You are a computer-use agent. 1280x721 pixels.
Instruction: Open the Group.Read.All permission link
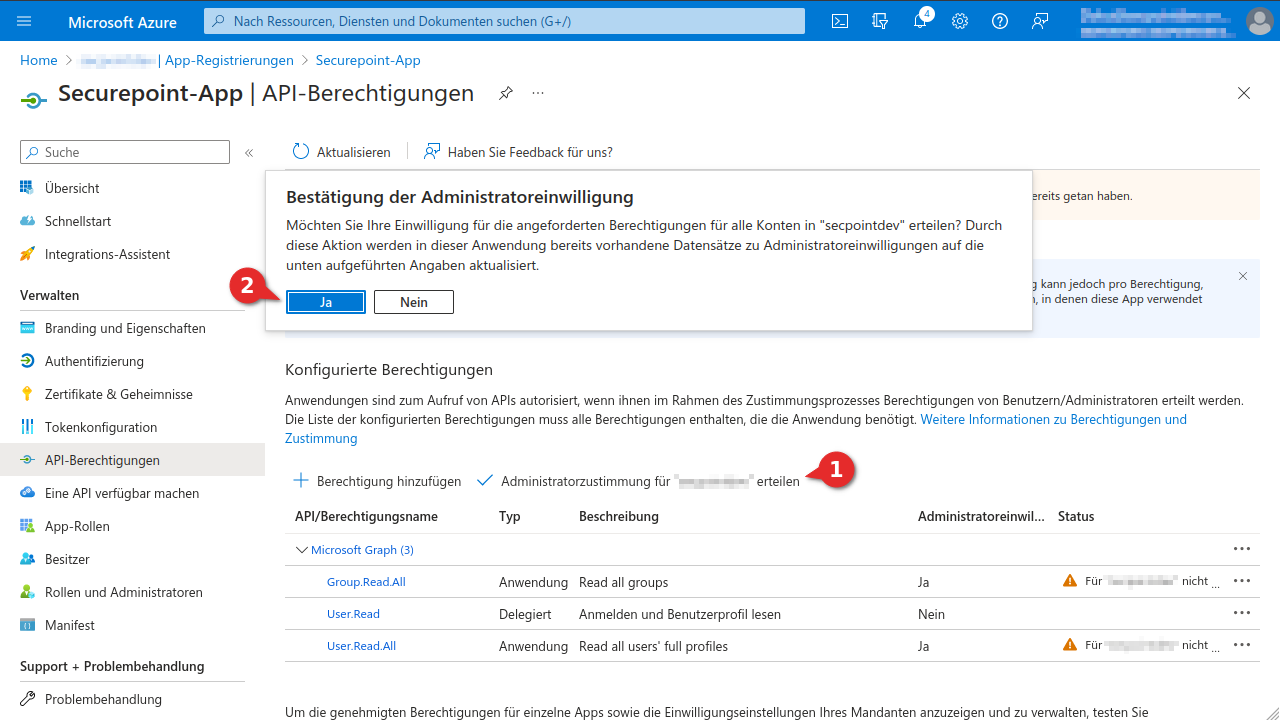[366, 582]
